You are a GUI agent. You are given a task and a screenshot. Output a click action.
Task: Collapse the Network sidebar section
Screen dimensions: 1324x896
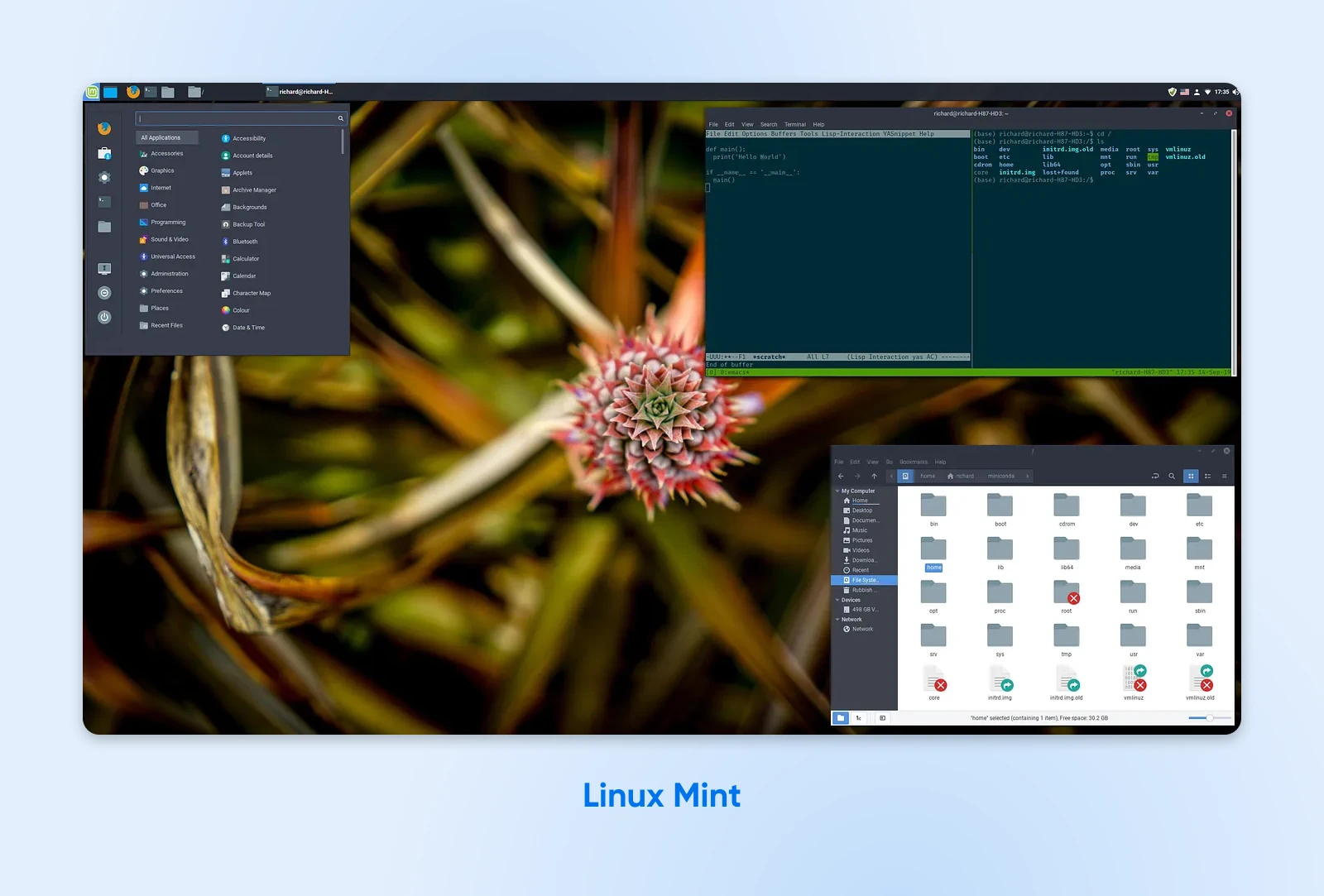pos(837,620)
